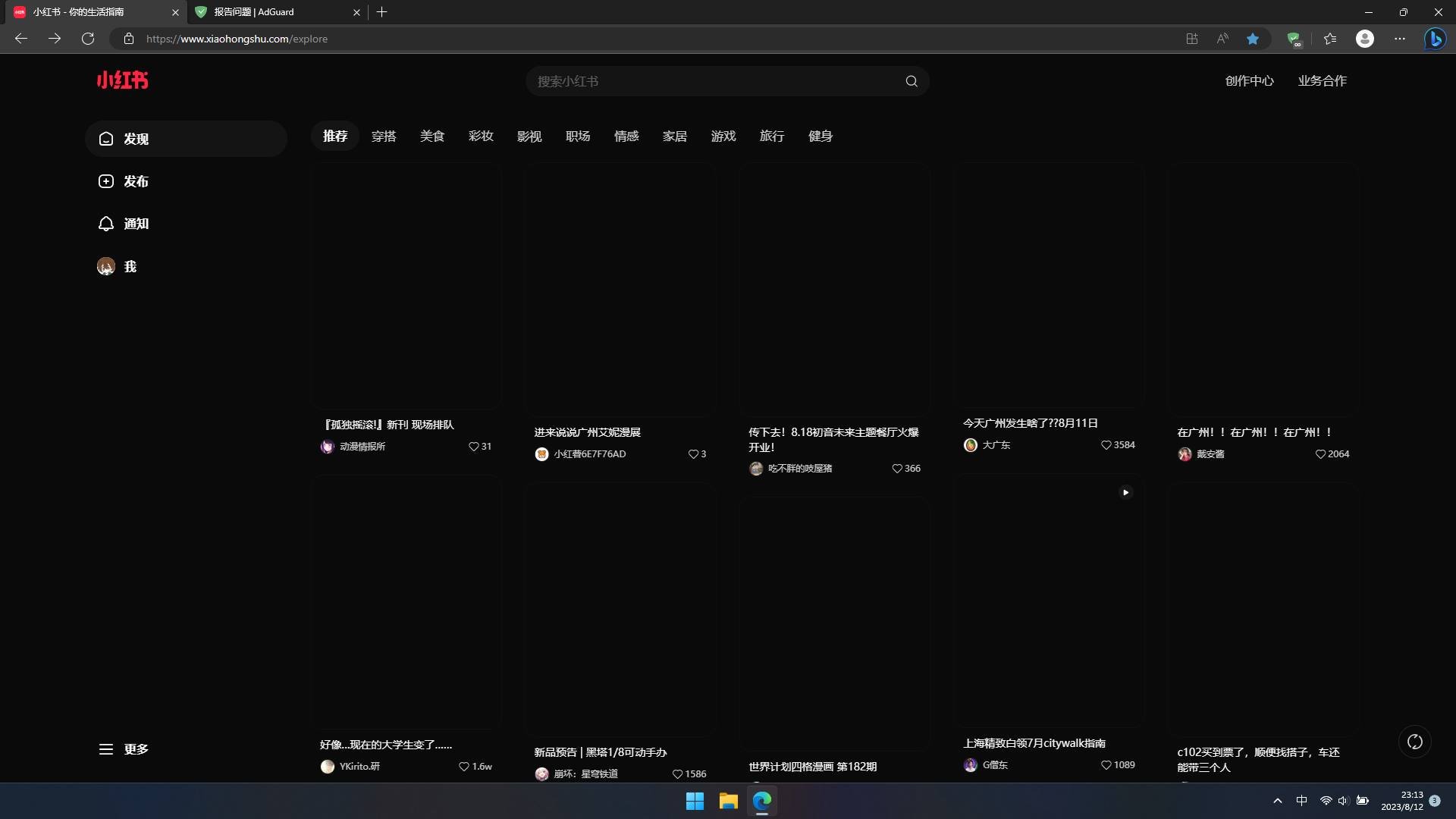The width and height of the screenshot is (1456, 819).
Task: Click the video play icon on citywalk post
Action: click(1125, 493)
